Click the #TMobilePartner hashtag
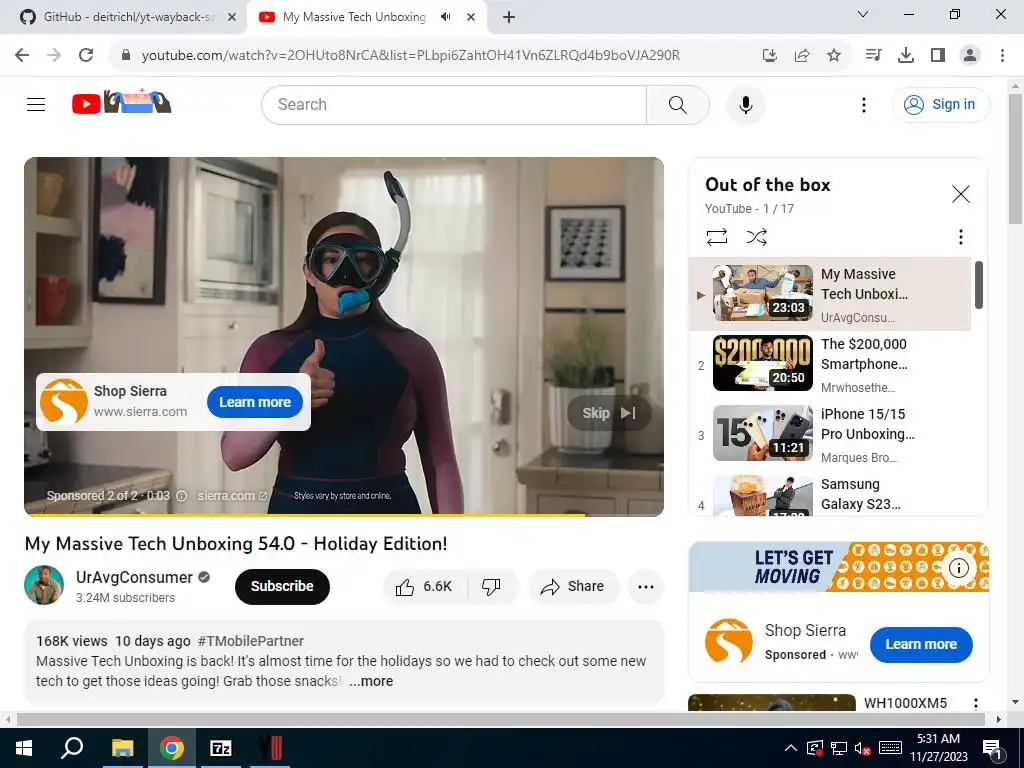This screenshot has height=768, width=1024. pos(251,641)
